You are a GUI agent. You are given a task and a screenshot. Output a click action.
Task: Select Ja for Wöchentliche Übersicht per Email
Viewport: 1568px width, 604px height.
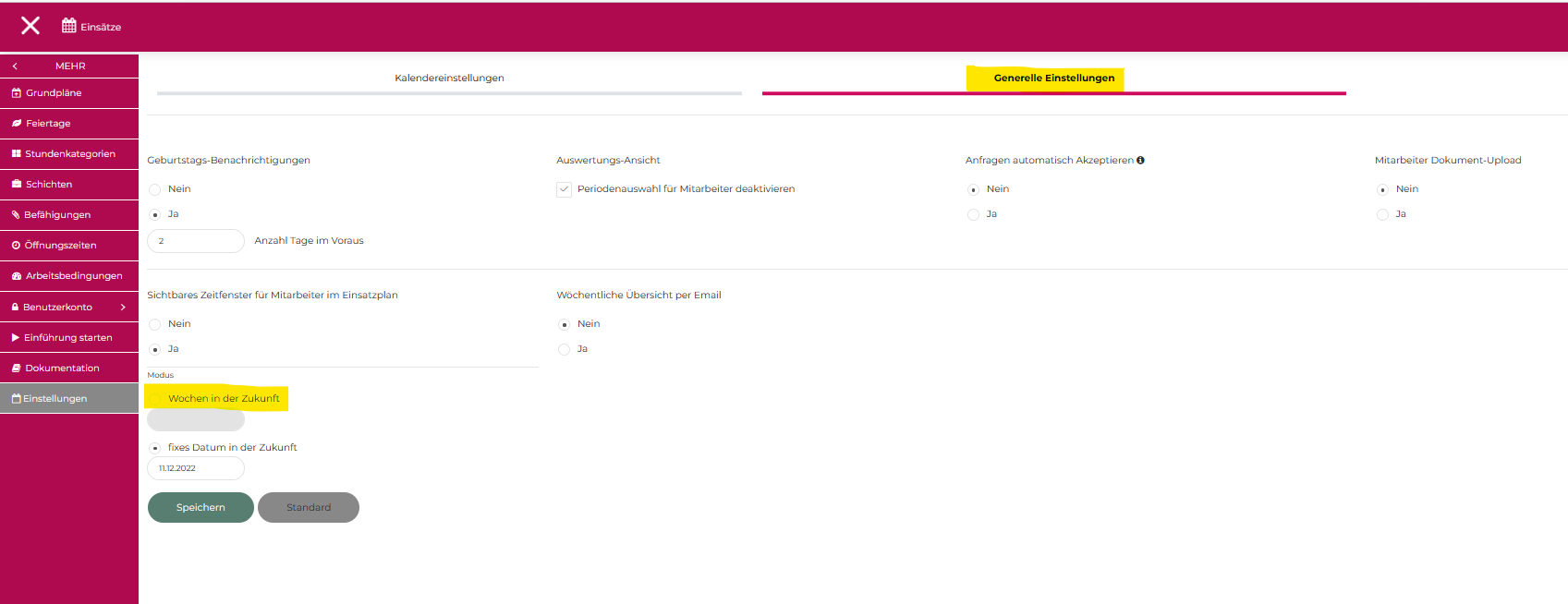564,349
